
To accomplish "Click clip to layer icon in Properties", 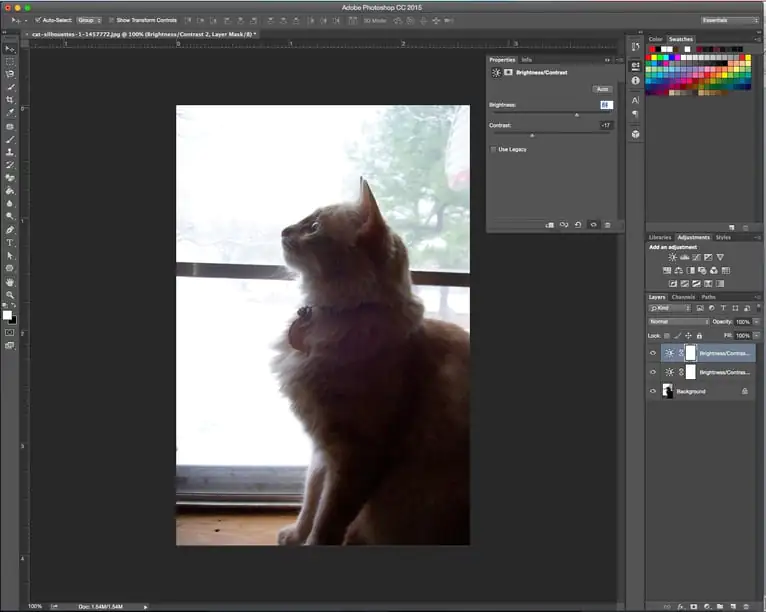I will coord(550,225).
